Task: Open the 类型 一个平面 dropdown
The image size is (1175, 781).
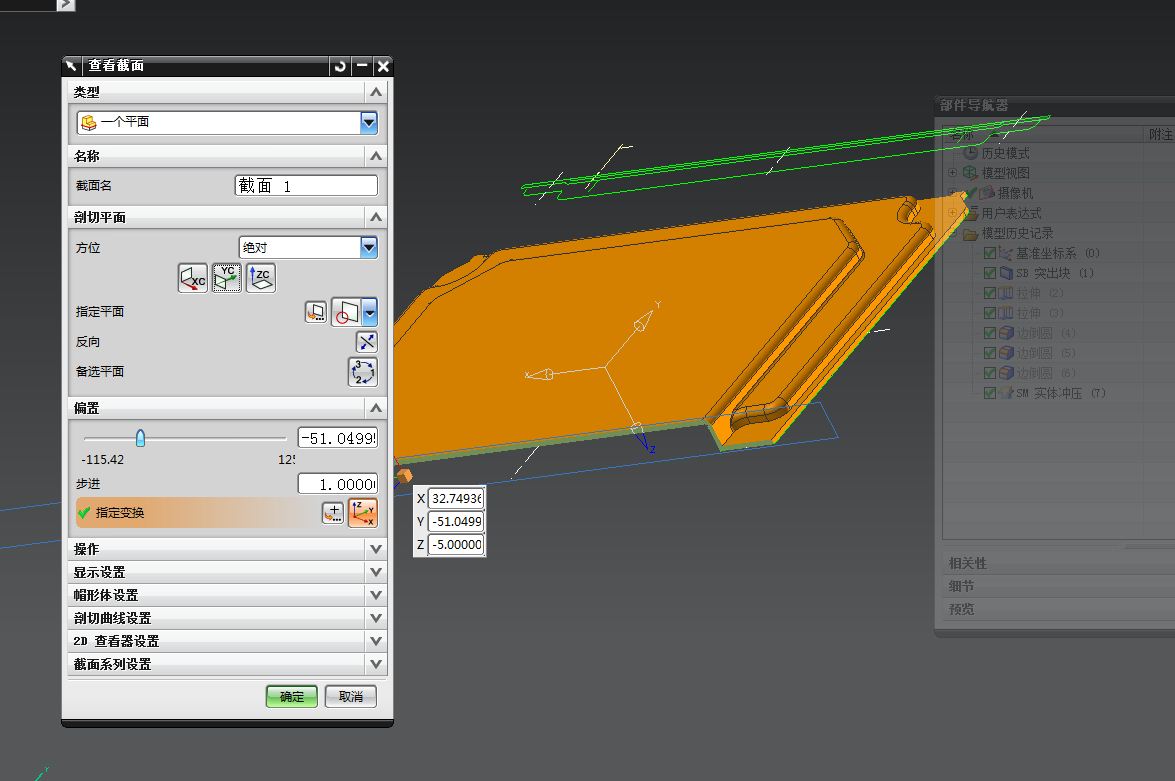Action: click(x=369, y=122)
